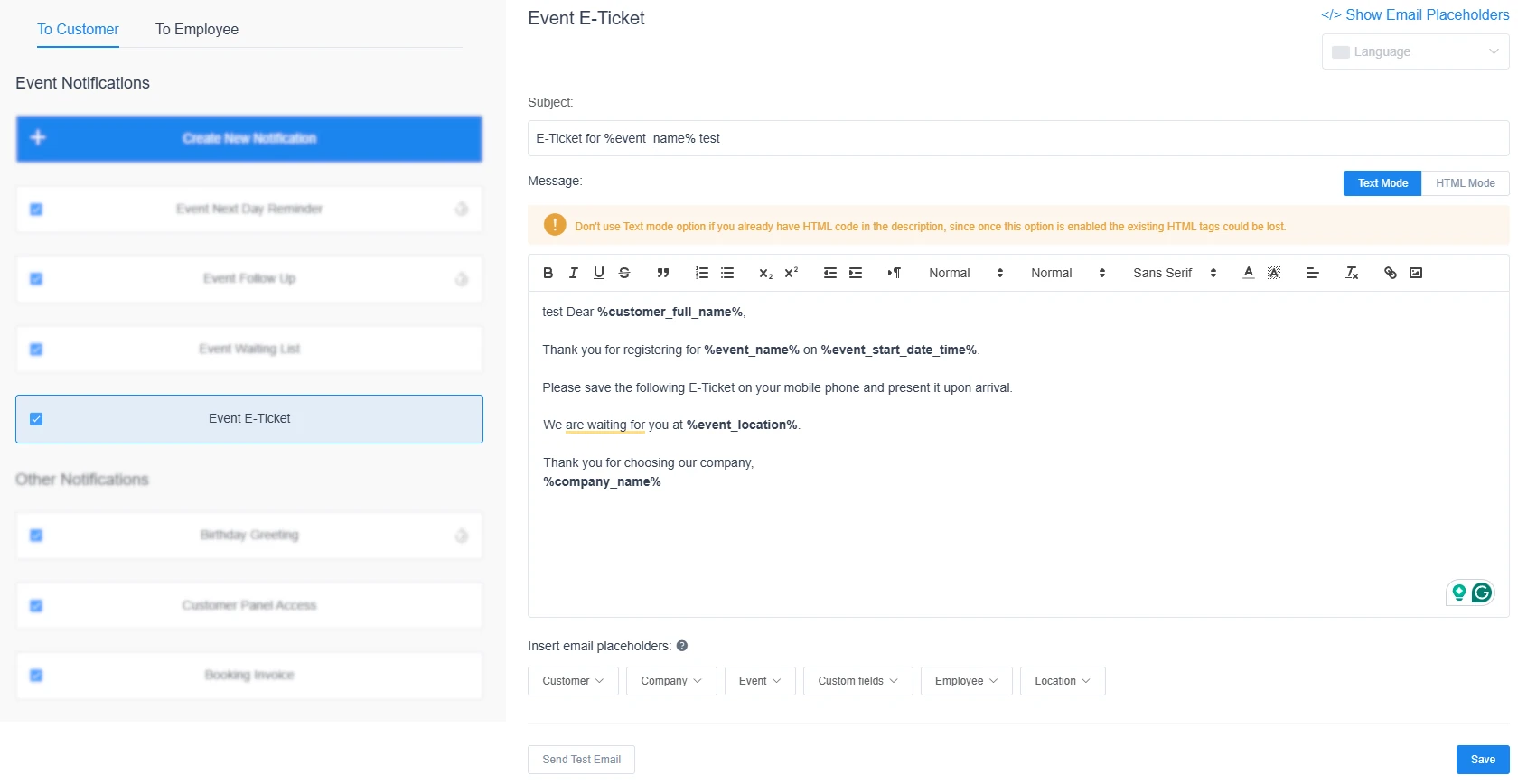Expand the Customer placeholders dropdown

tap(573, 681)
